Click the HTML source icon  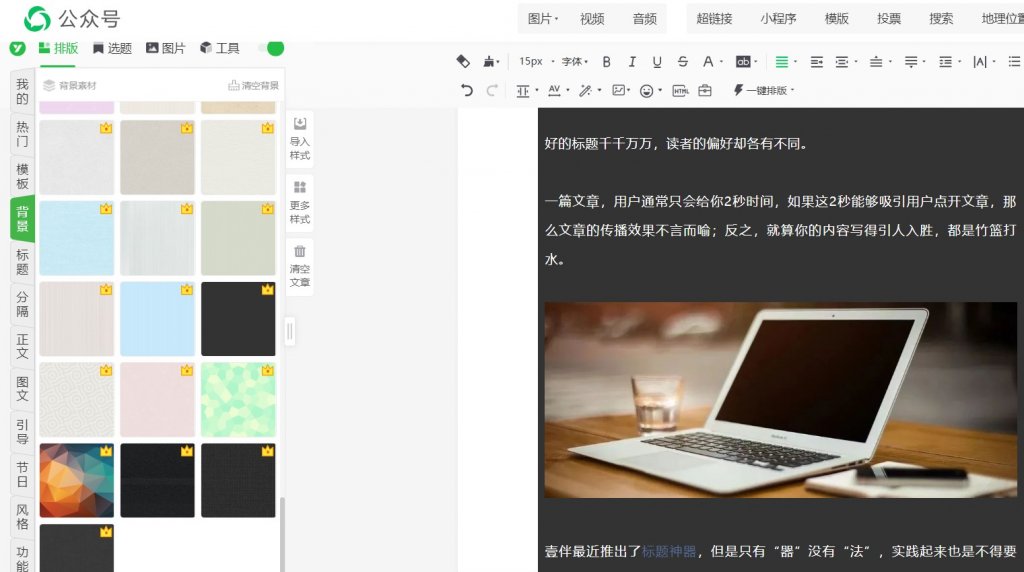click(680, 91)
